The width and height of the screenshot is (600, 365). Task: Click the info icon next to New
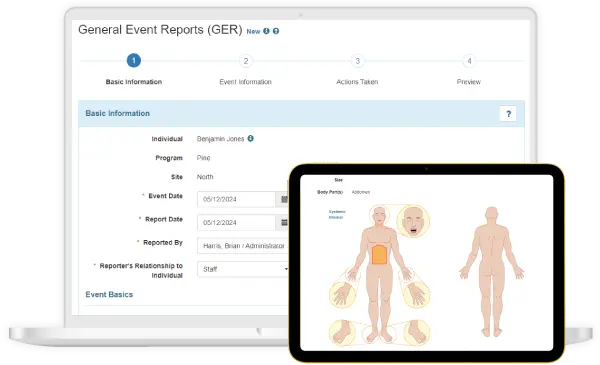pyautogui.click(x=266, y=31)
